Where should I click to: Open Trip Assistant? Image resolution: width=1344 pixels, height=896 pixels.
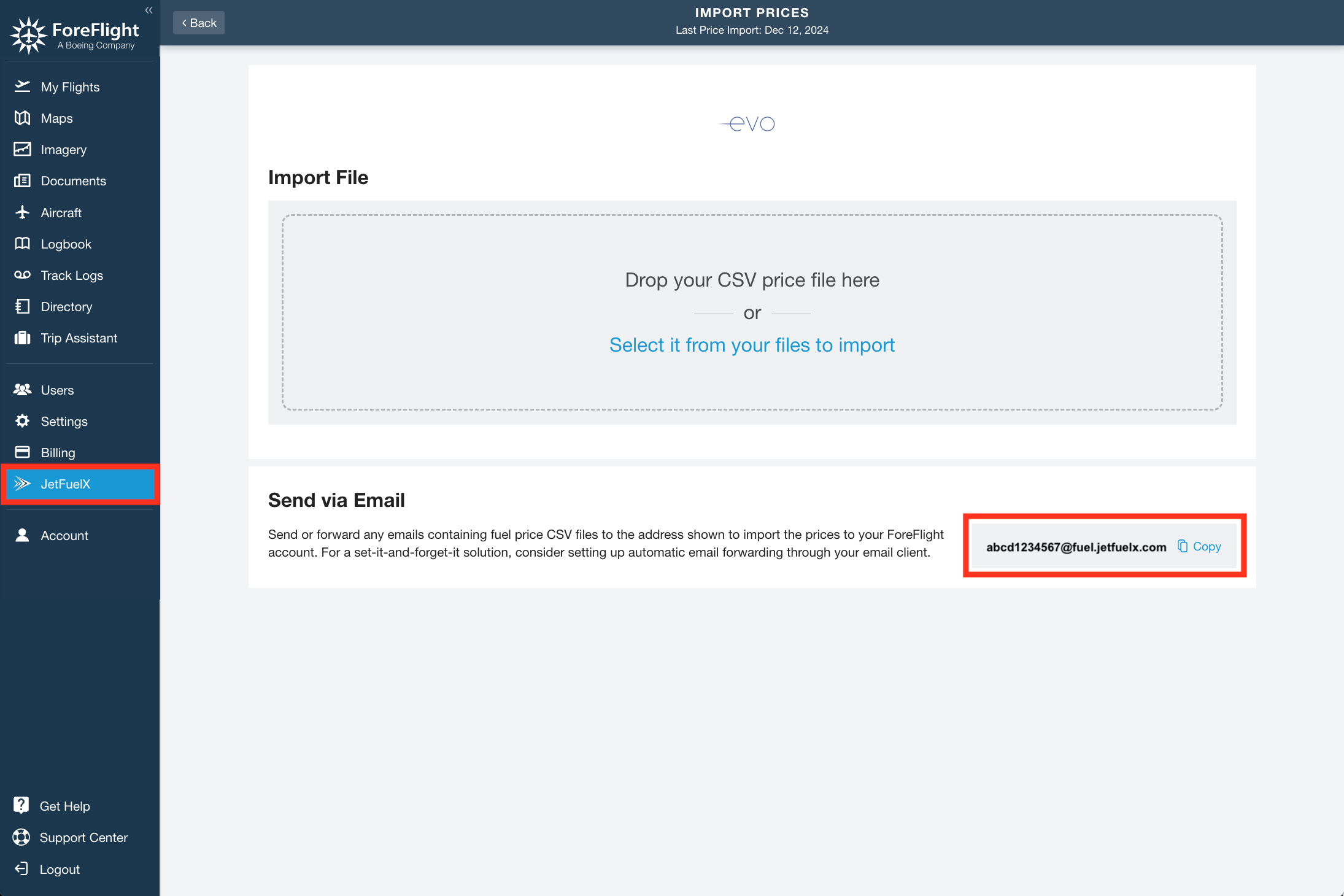(80, 338)
